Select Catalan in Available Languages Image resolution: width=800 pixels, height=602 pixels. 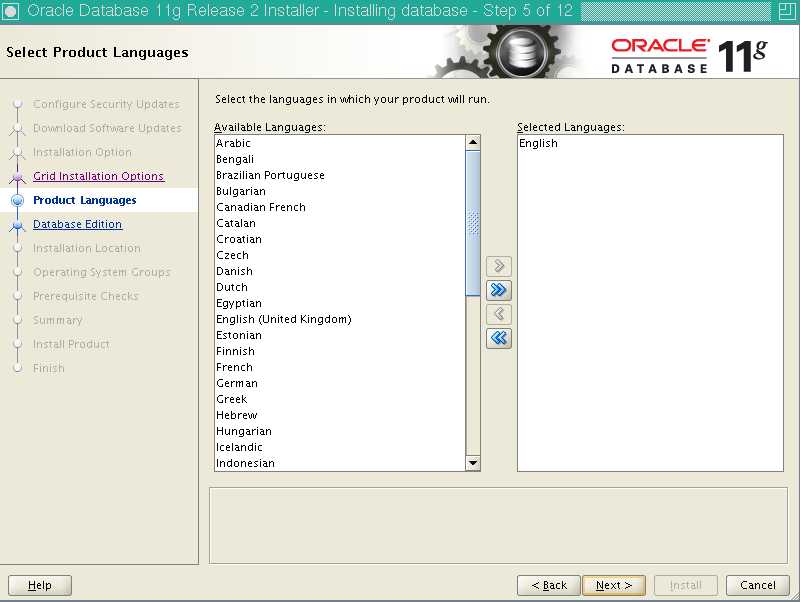pos(340,223)
